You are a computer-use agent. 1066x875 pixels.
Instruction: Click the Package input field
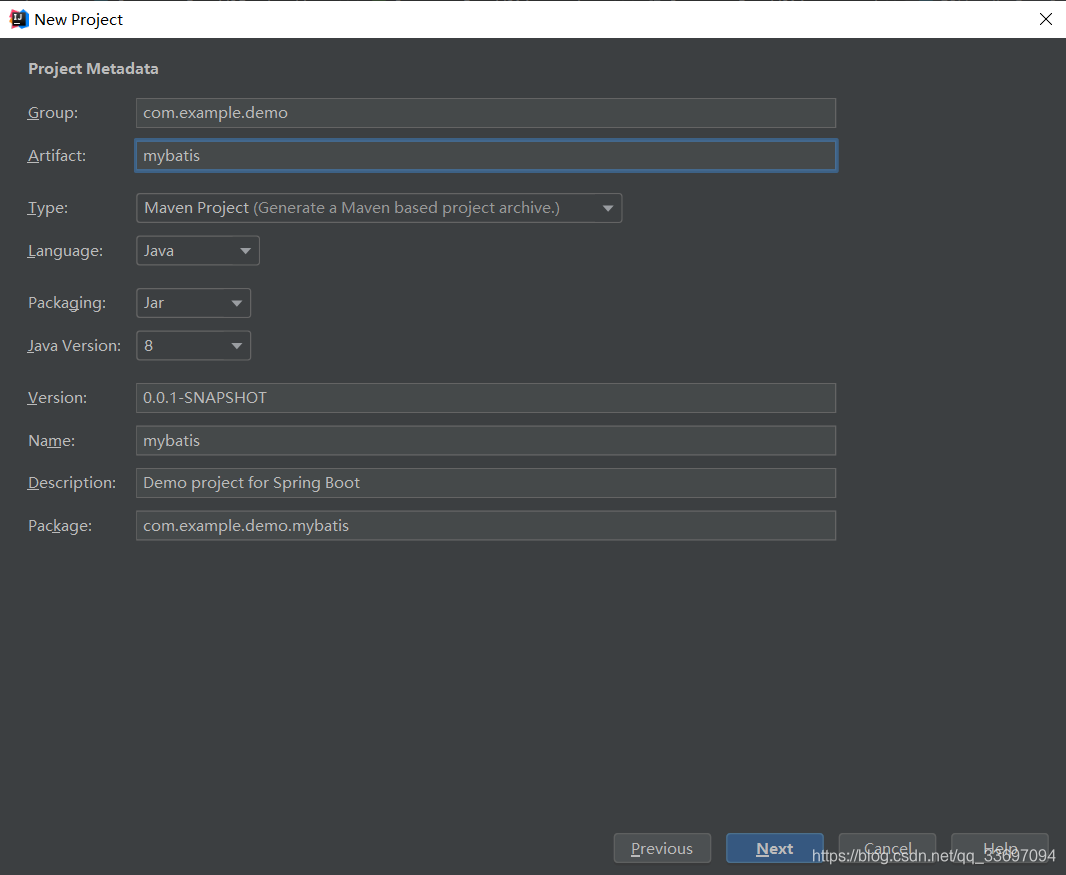(x=485, y=526)
